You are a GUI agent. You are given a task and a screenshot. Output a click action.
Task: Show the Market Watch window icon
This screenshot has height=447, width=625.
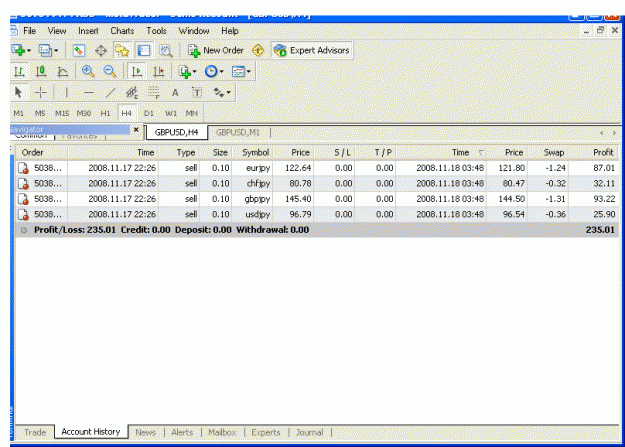[79, 51]
